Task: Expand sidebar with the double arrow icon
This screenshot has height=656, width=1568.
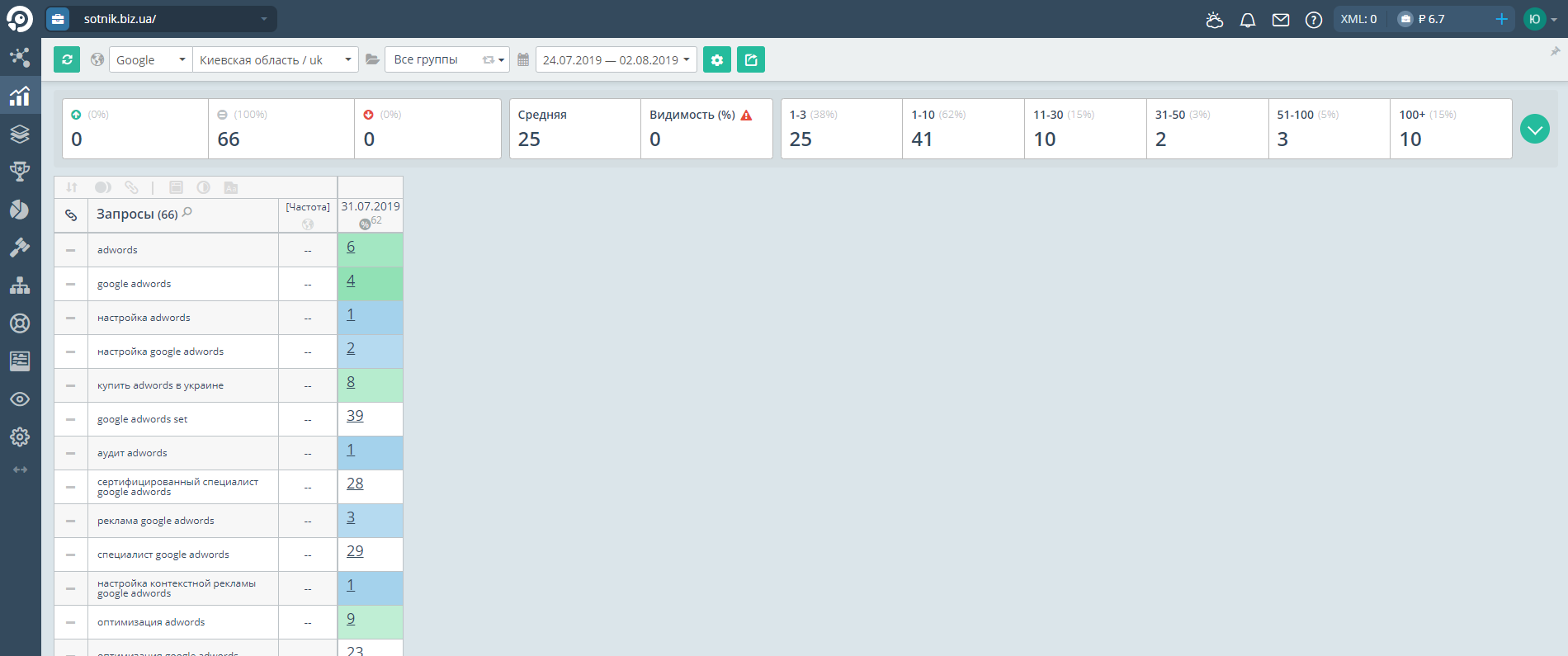Action: pos(20,470)
